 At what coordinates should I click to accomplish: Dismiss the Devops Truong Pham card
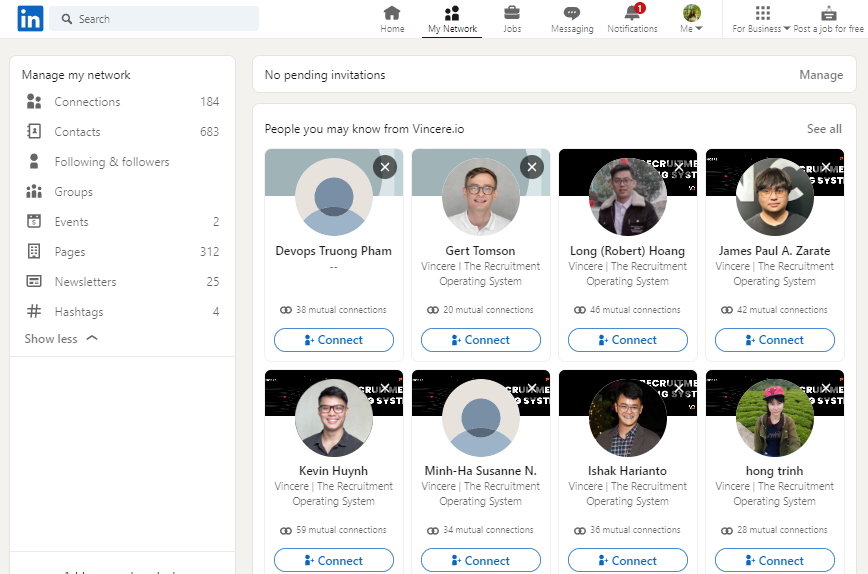(385, 167)
